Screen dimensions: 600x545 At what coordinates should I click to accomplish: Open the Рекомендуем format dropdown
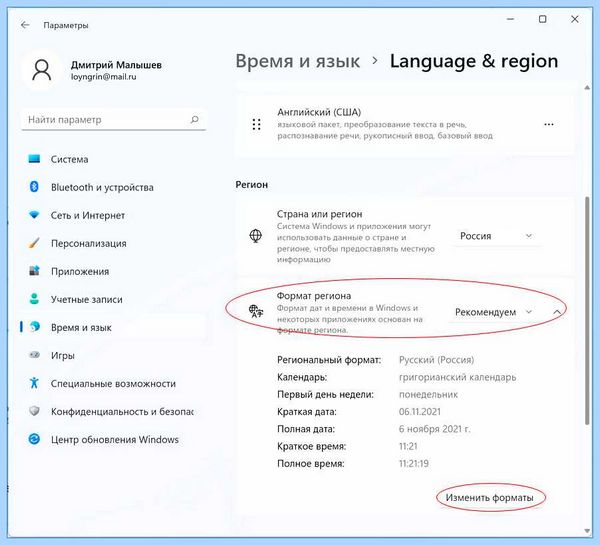pos(493,312)
